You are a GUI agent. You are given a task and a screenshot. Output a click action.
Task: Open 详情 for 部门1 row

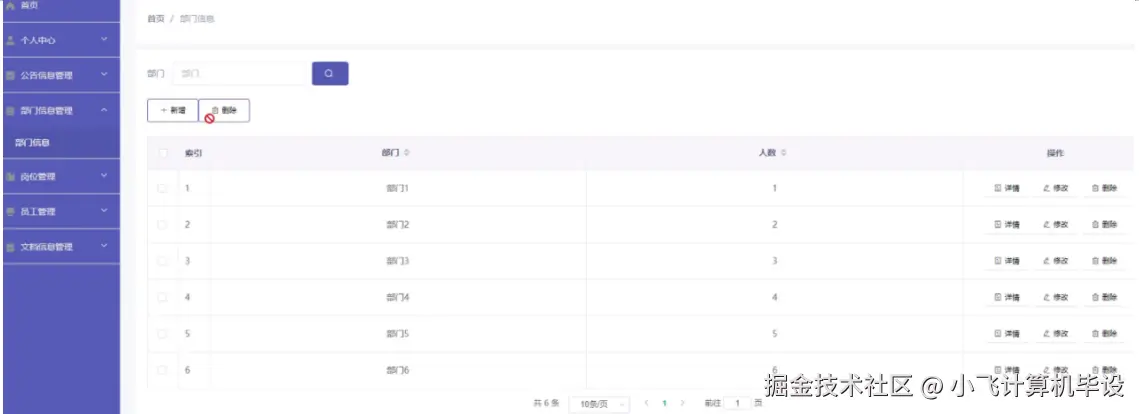[x=1006, y=188]
